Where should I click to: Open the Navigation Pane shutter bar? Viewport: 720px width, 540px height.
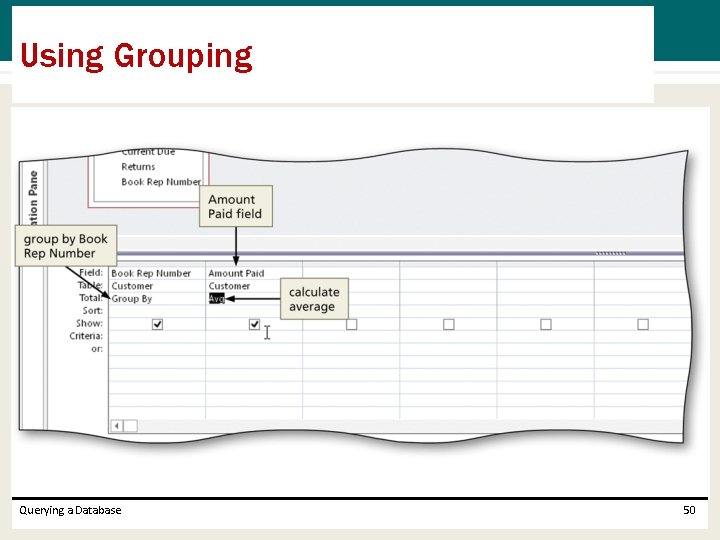point(33,197)
